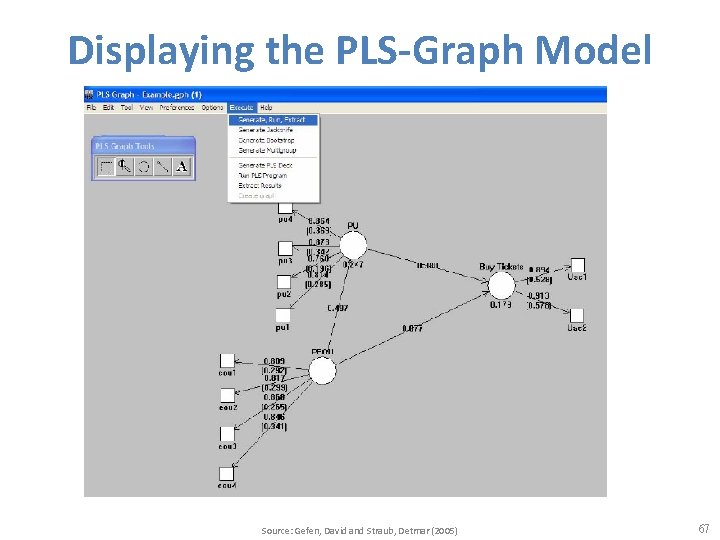720x540 pixels.
Task: Open the Edit menu
Action: [x=108, y=107]
